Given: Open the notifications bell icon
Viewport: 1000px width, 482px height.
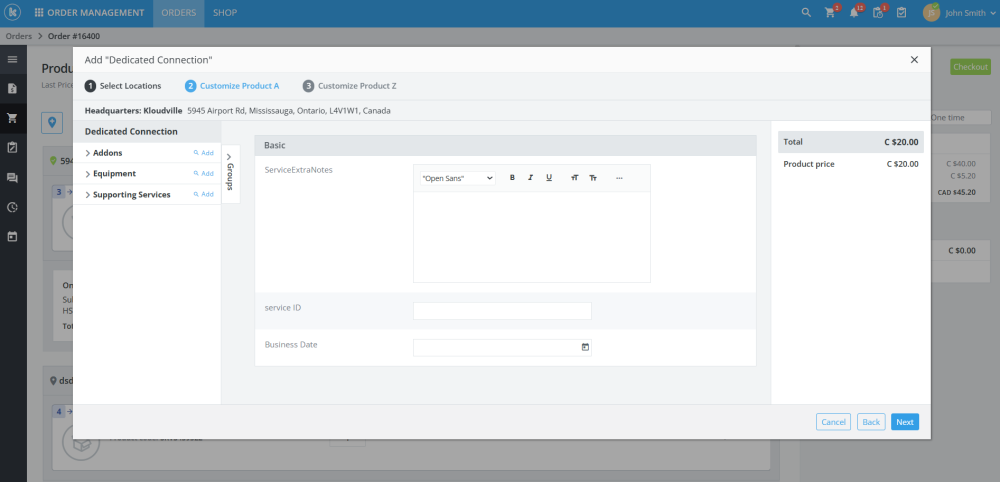Looking at the screenshot, I should [x=855, y=13].
